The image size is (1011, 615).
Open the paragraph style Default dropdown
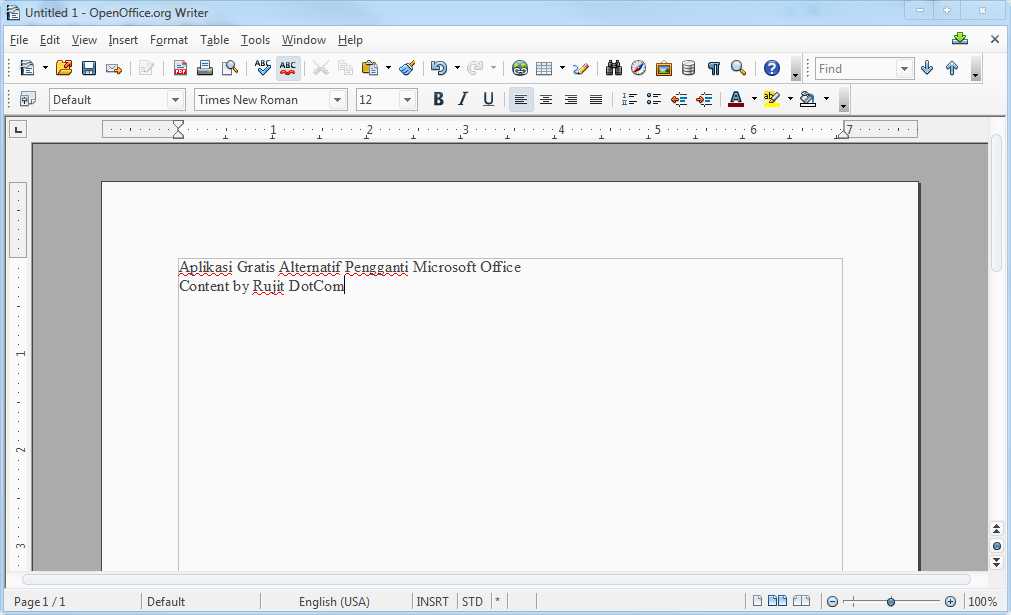point(175,100)
